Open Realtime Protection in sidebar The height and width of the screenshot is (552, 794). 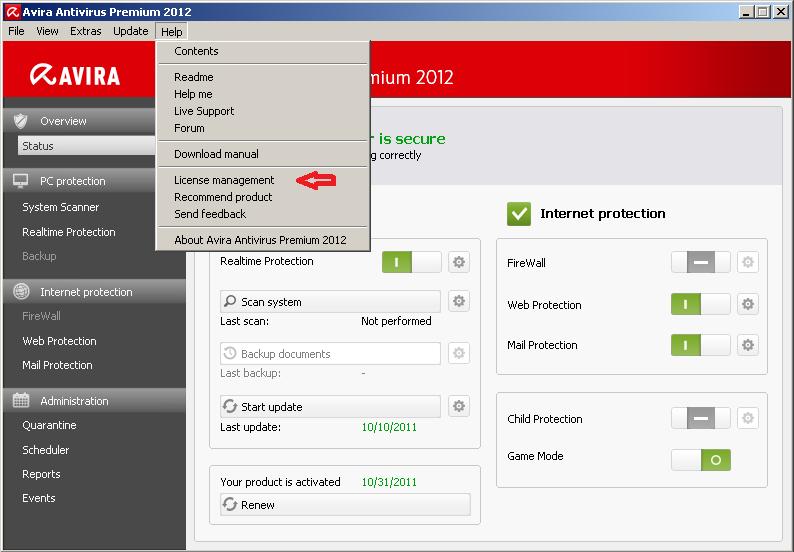[69, 232]
